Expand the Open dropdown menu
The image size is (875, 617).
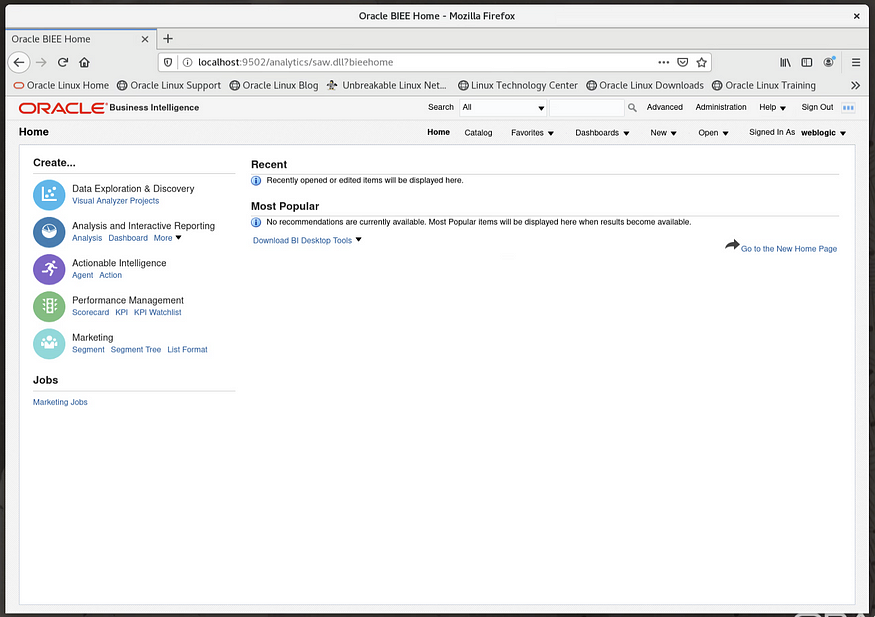[x=713, y=133]
